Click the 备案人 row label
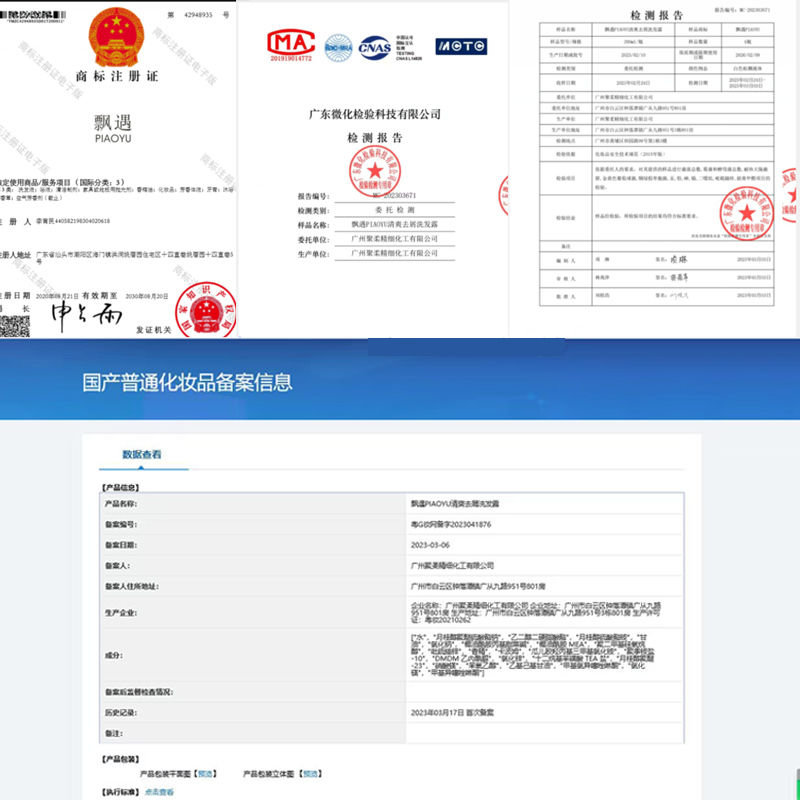This screenshot has width=800, height=800. click(117, 566)
